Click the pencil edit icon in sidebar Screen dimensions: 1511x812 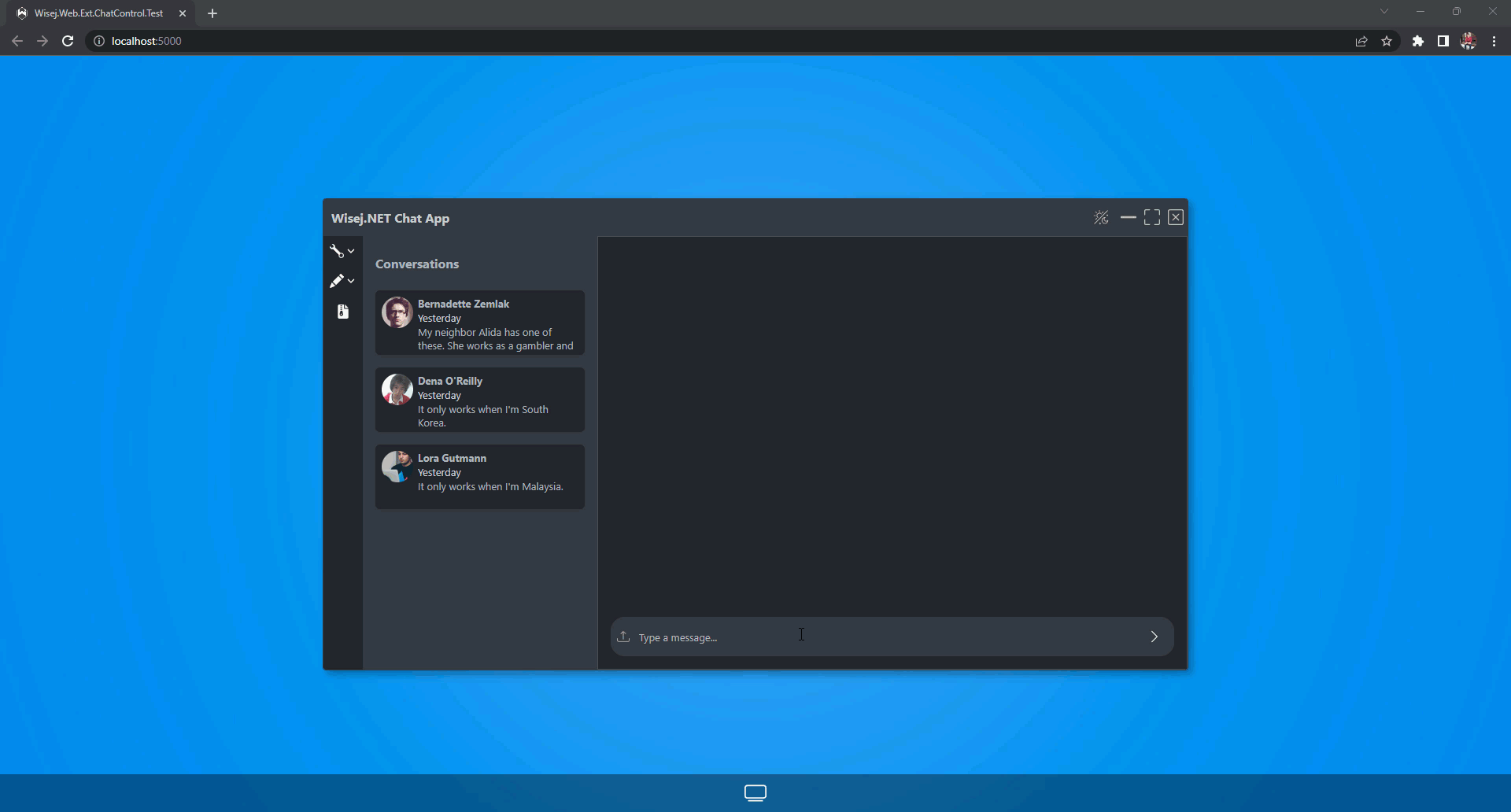pyautogui.click(x=337, y=281)
